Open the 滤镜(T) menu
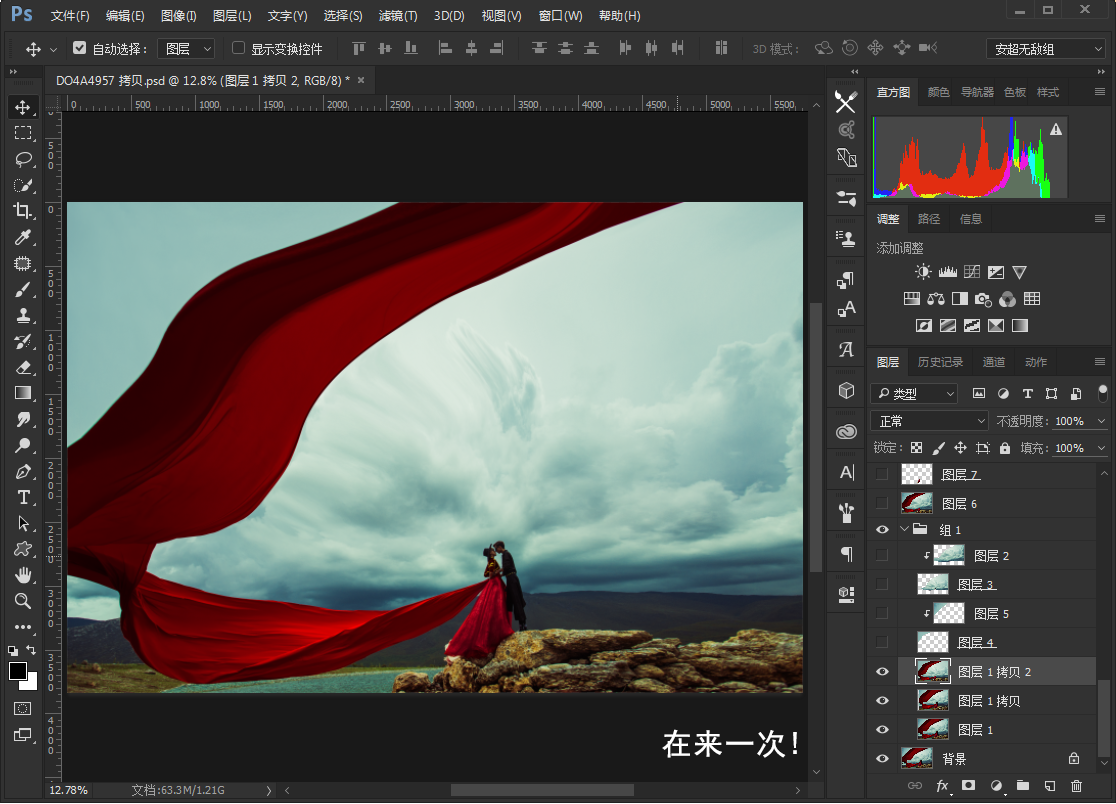The width and height of the screenshot is (1116, 804). click(398, 16)
